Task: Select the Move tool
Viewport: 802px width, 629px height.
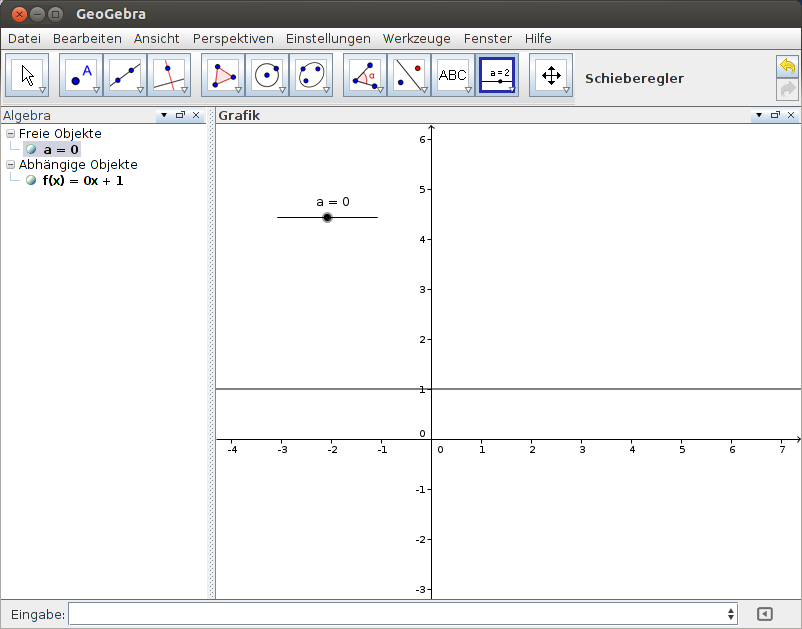Action: click(27, 73)
